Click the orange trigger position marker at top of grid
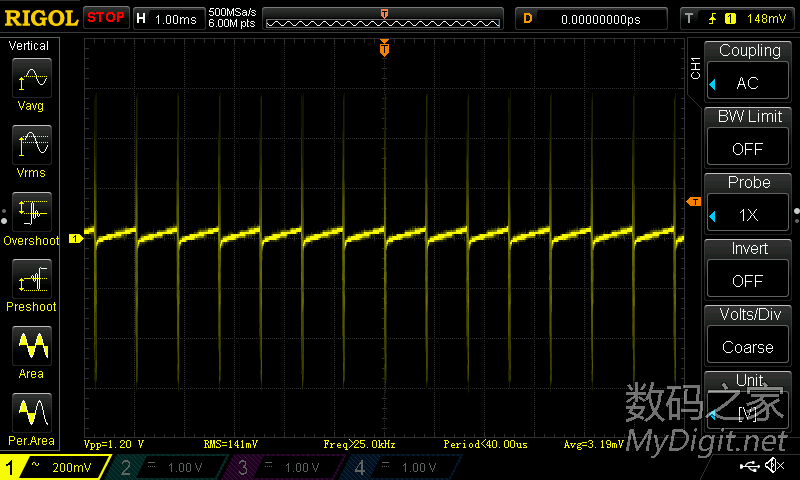Screen dimensions: 800x480 pyautogui.click(x=384, y=48)
